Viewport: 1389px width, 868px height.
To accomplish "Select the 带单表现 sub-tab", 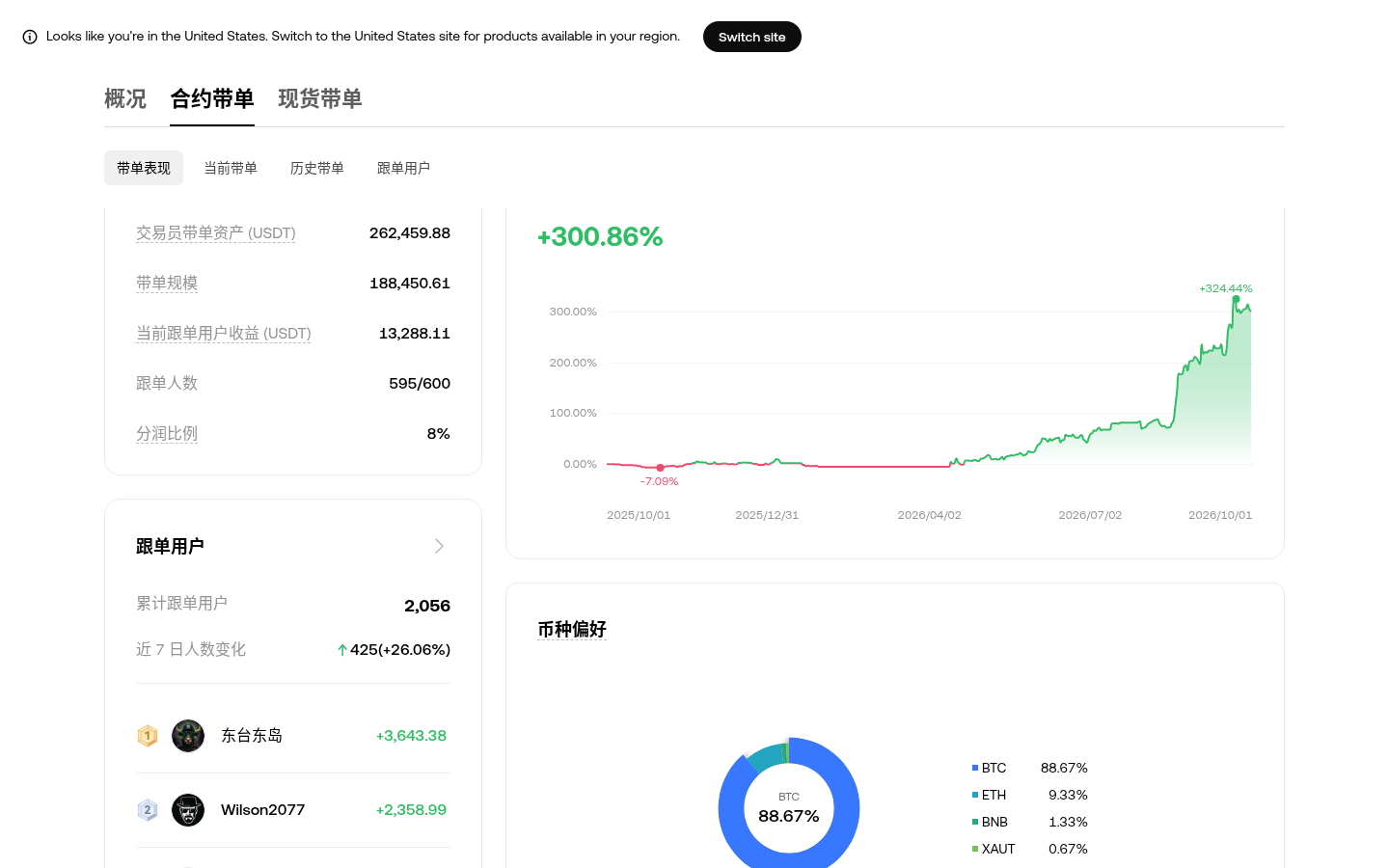I will [x=144, y=168].
